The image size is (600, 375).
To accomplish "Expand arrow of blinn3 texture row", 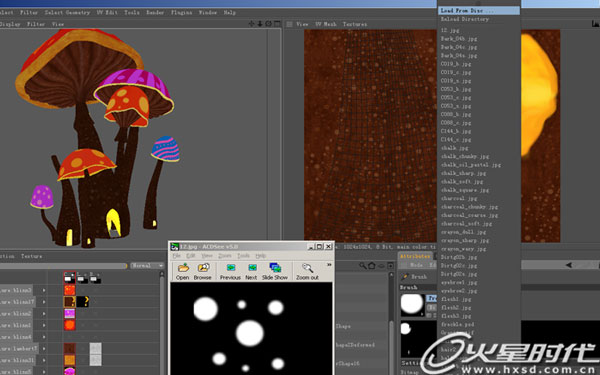I will (x=44, y=290).
